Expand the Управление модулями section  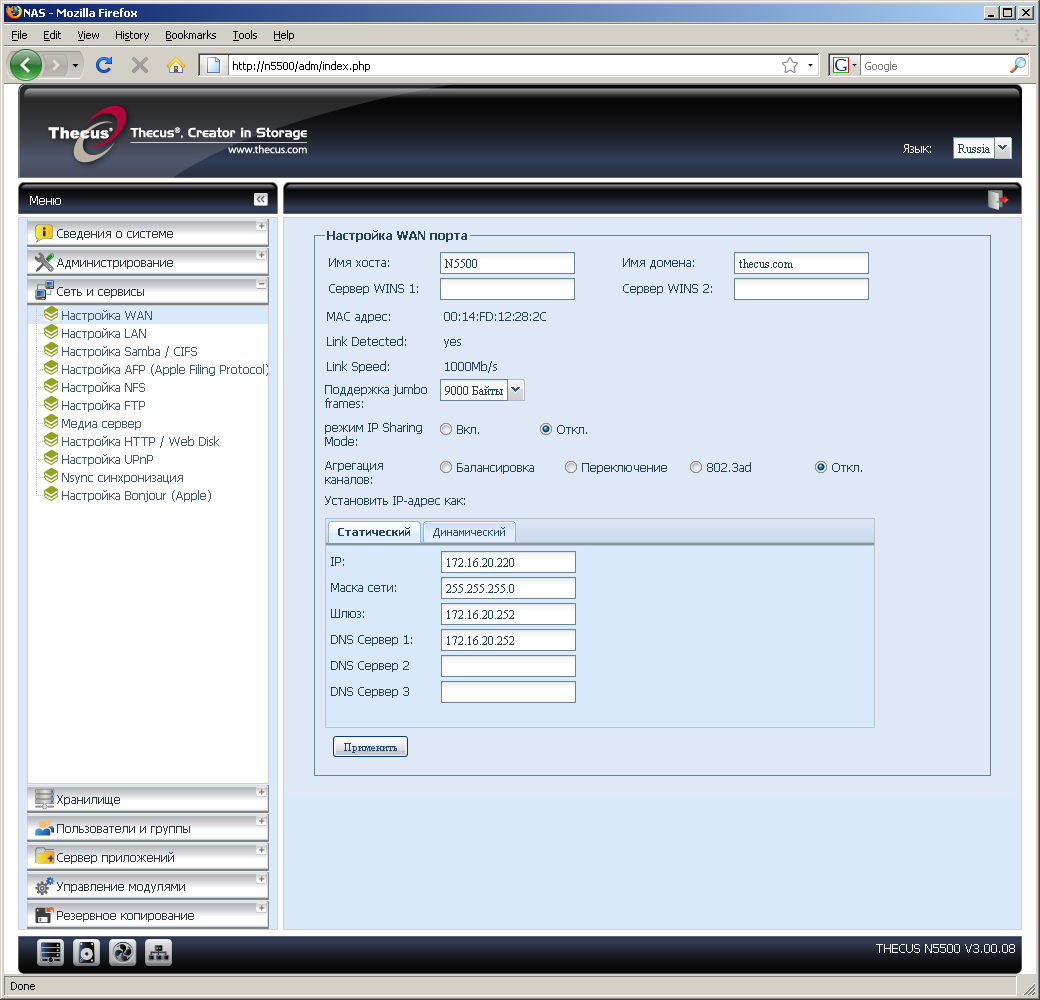tap(148, 887)
